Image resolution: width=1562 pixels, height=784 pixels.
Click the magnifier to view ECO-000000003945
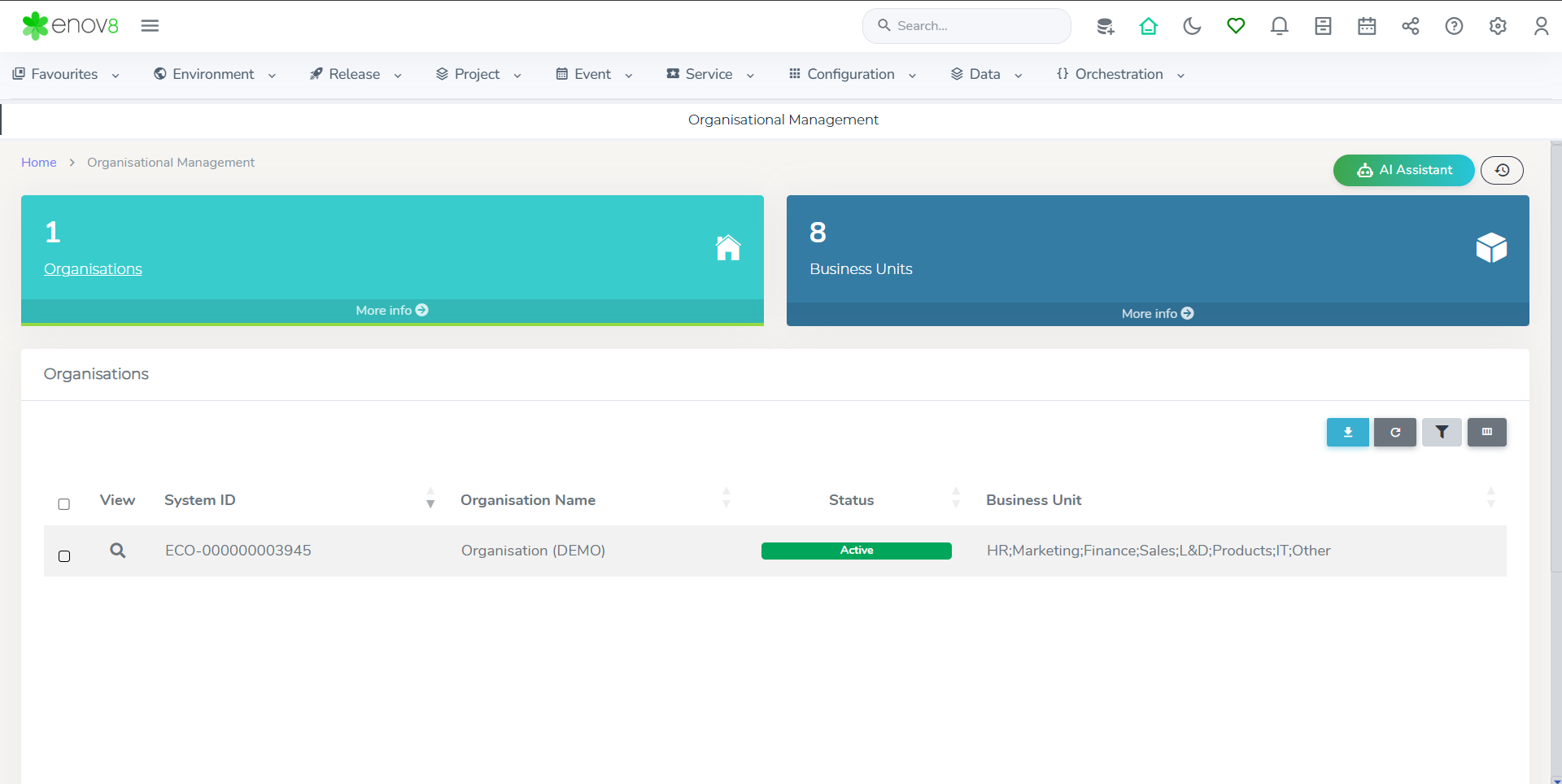pyautogui.click(x=118, y=551)
